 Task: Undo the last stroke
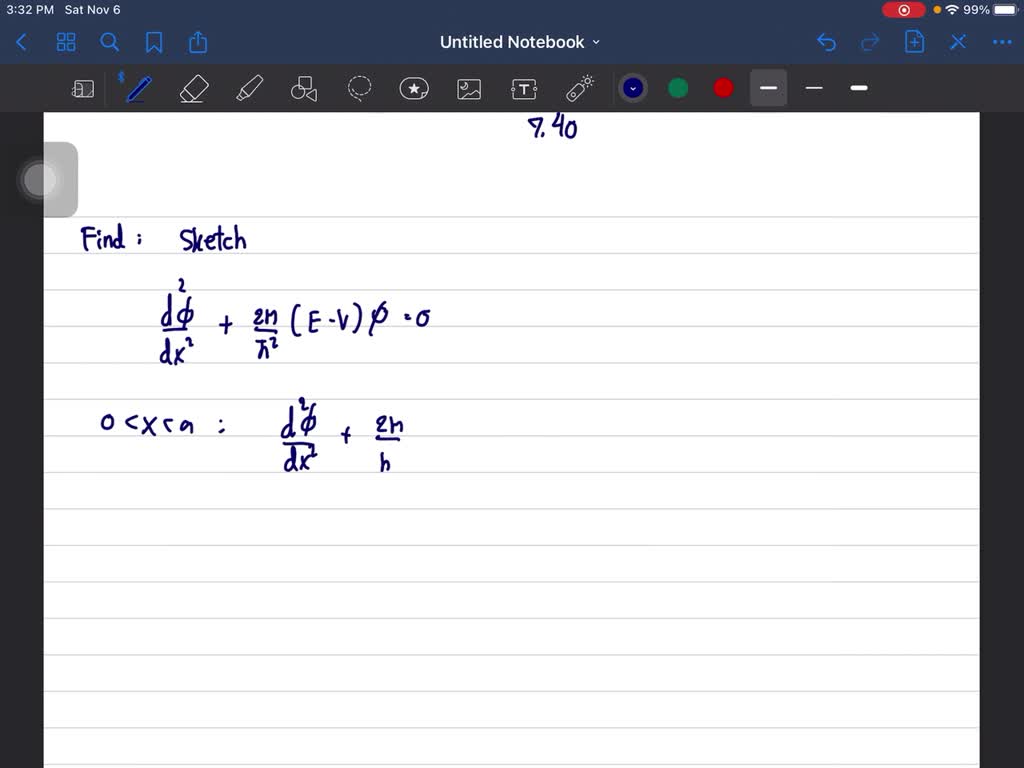click(826, 42)
